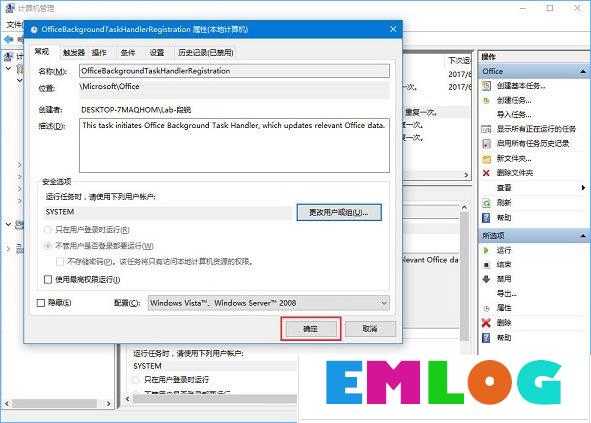Click the icon next to 启用所有任务历史记录
Screen dimensions: 591x423
(x=487, y=144)
